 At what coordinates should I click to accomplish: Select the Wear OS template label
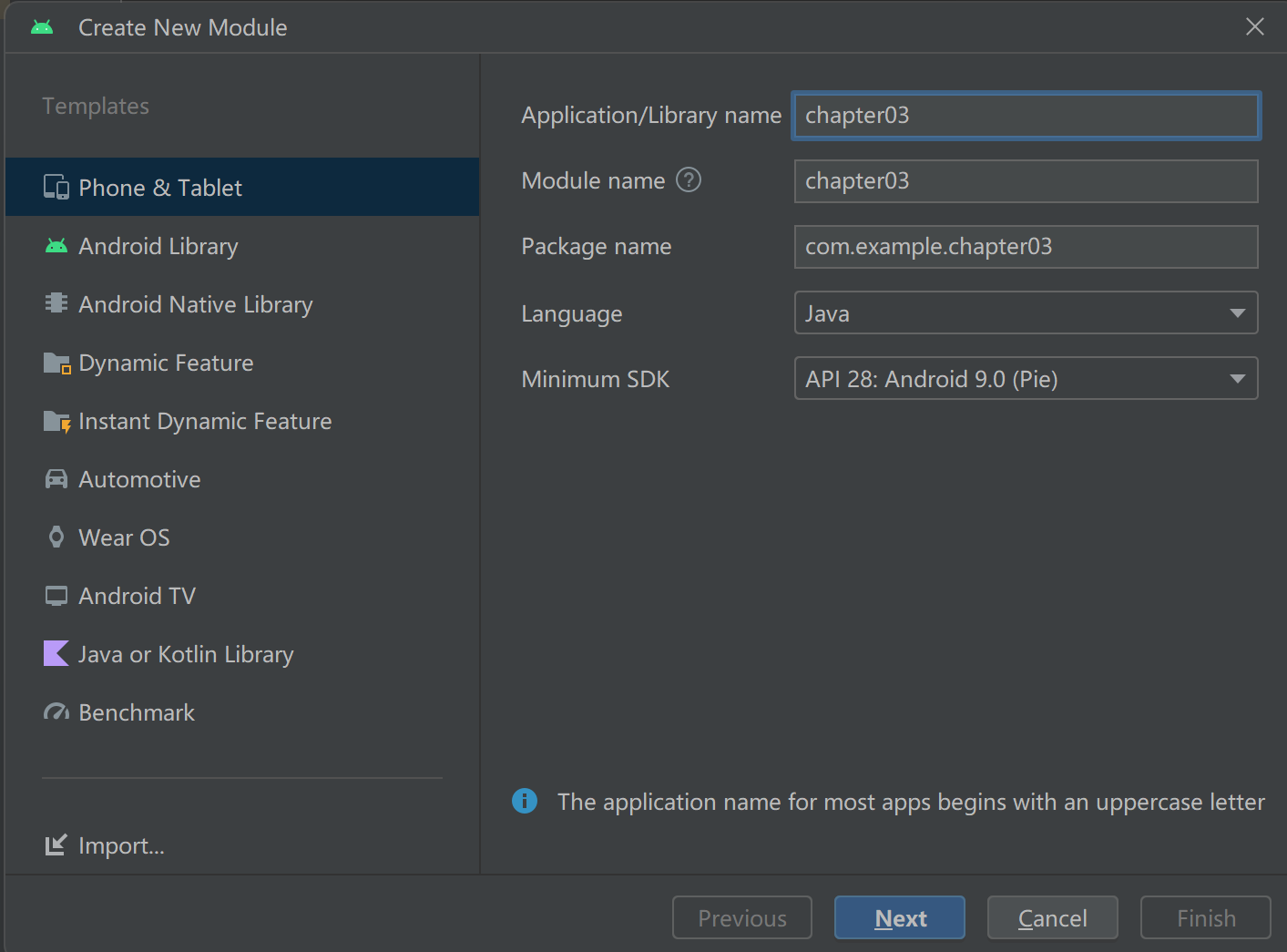point(124,537)
